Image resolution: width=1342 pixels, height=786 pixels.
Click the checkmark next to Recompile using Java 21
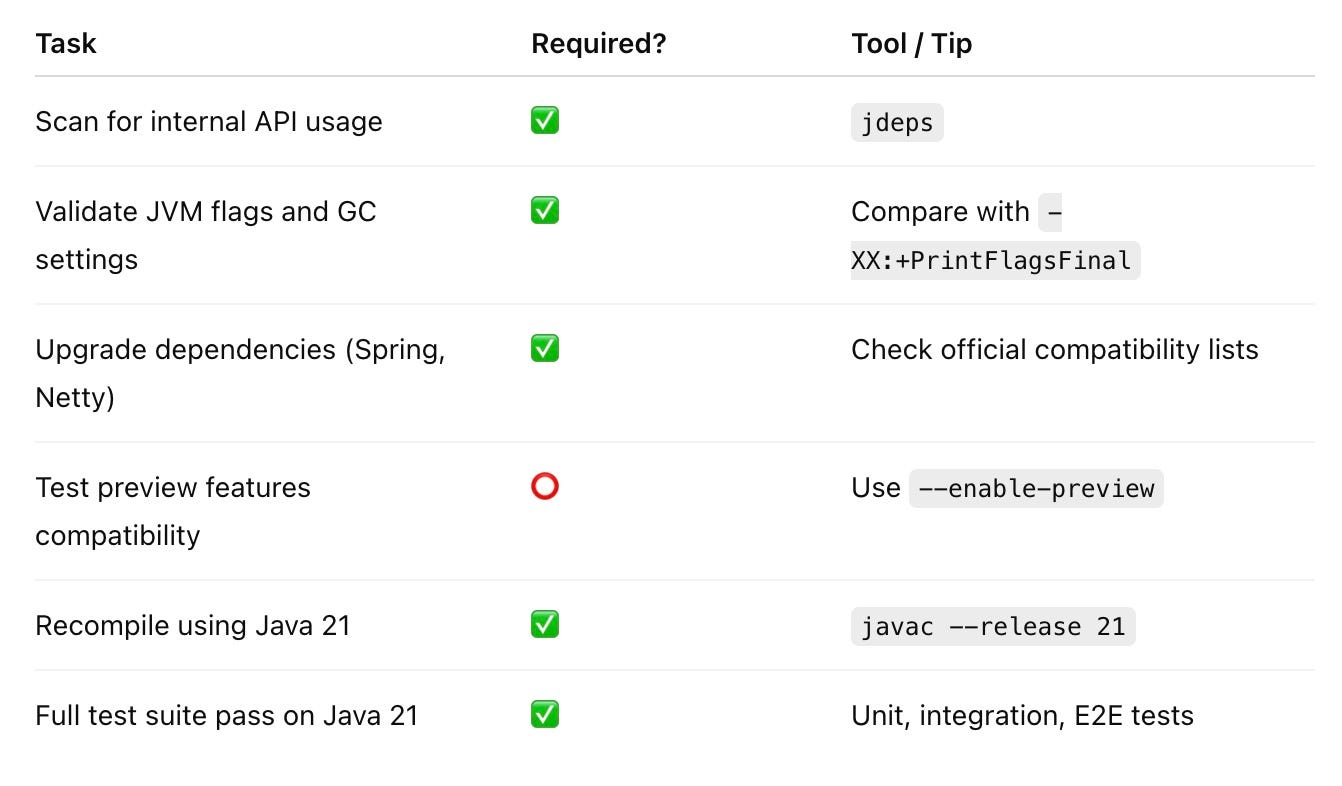pos(545,625)
